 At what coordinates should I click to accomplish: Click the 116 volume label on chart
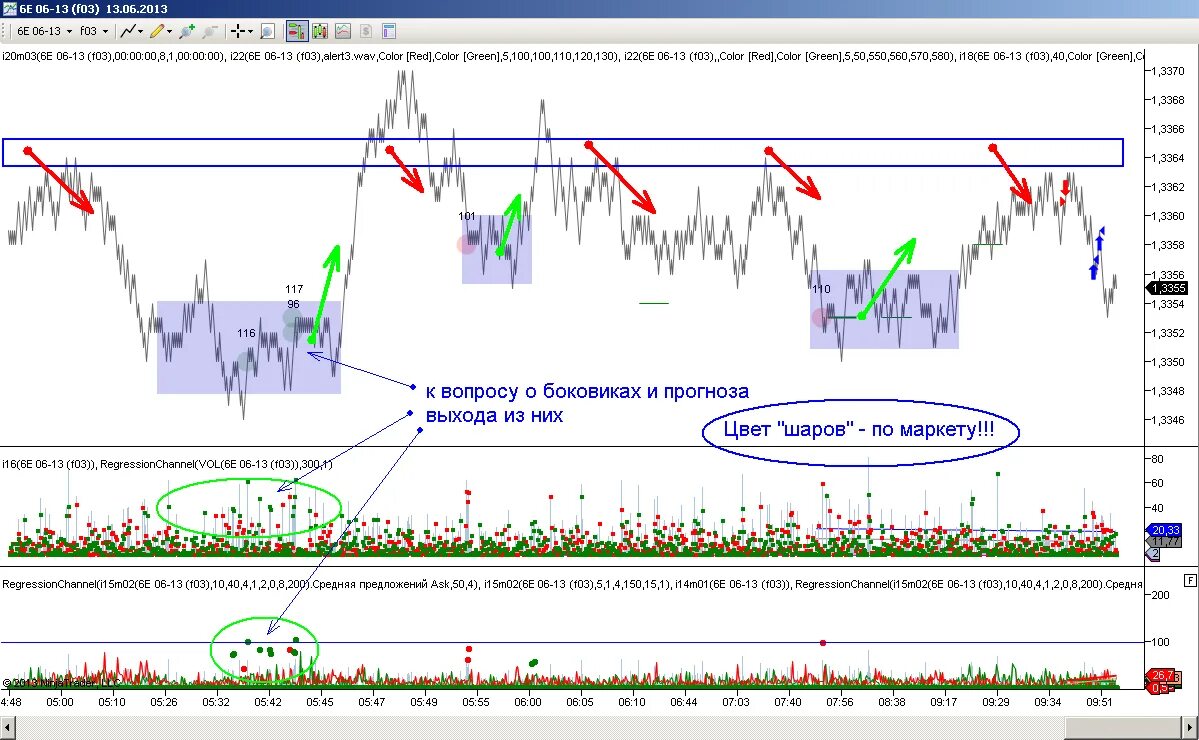click(246, 333)
